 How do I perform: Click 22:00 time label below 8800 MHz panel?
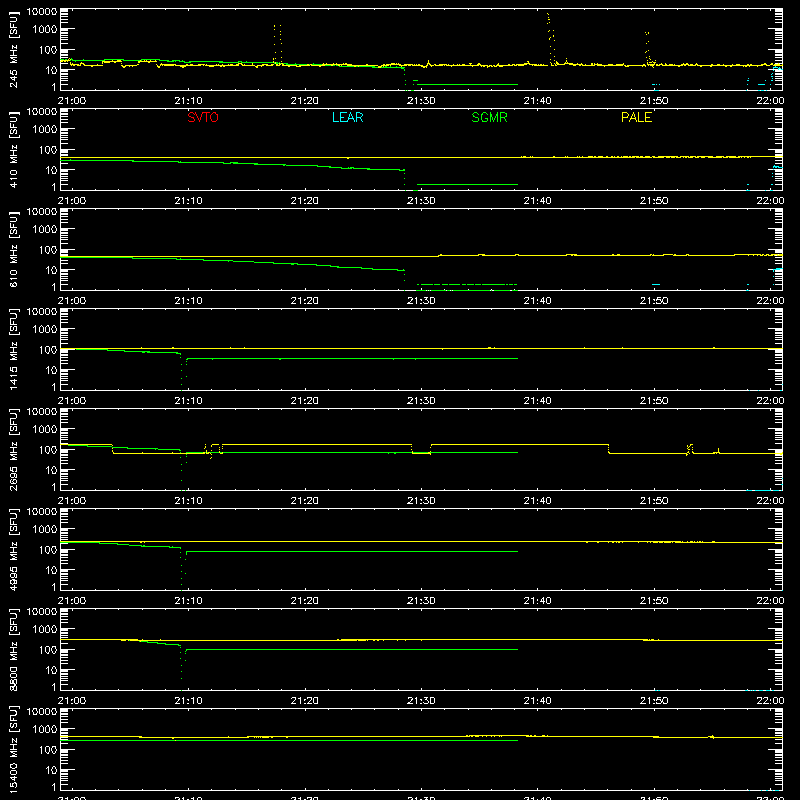pos(770,701)
